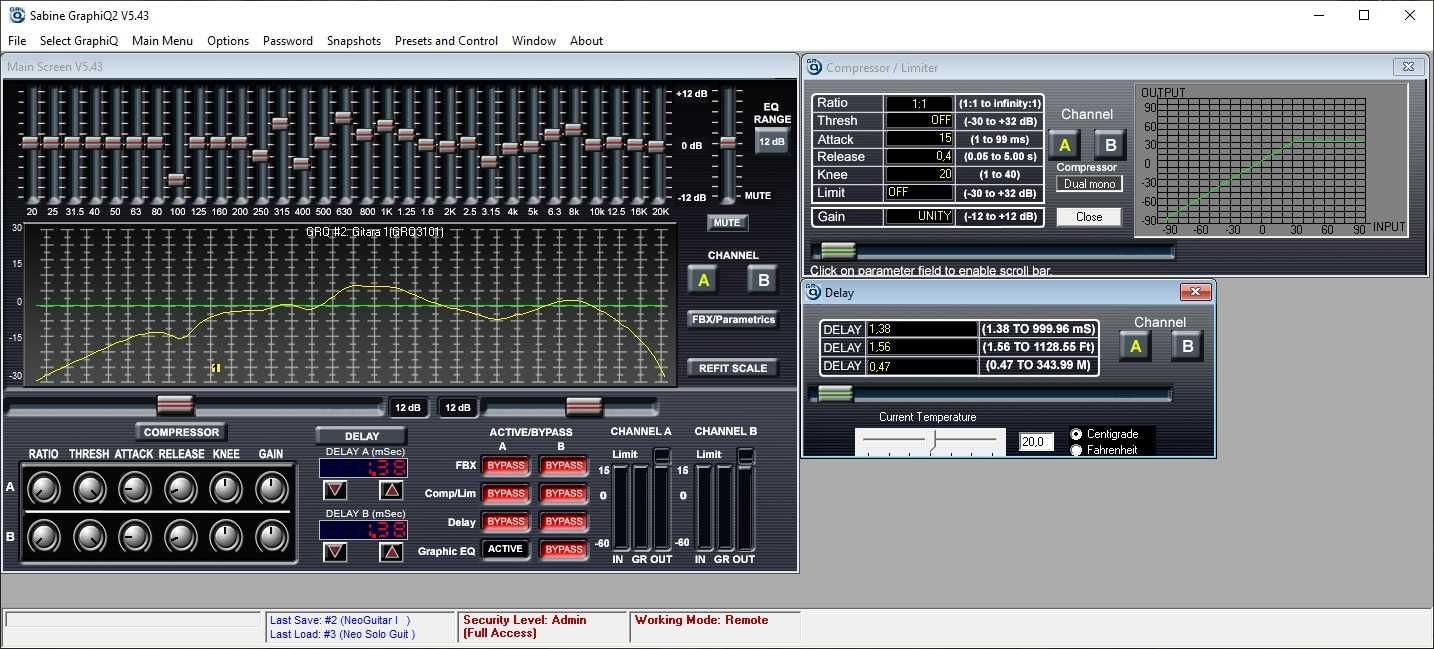The image size is (1434, 649).
Task: Click Close in the Compressor / Limiter window
Action: coord(1089,217)
